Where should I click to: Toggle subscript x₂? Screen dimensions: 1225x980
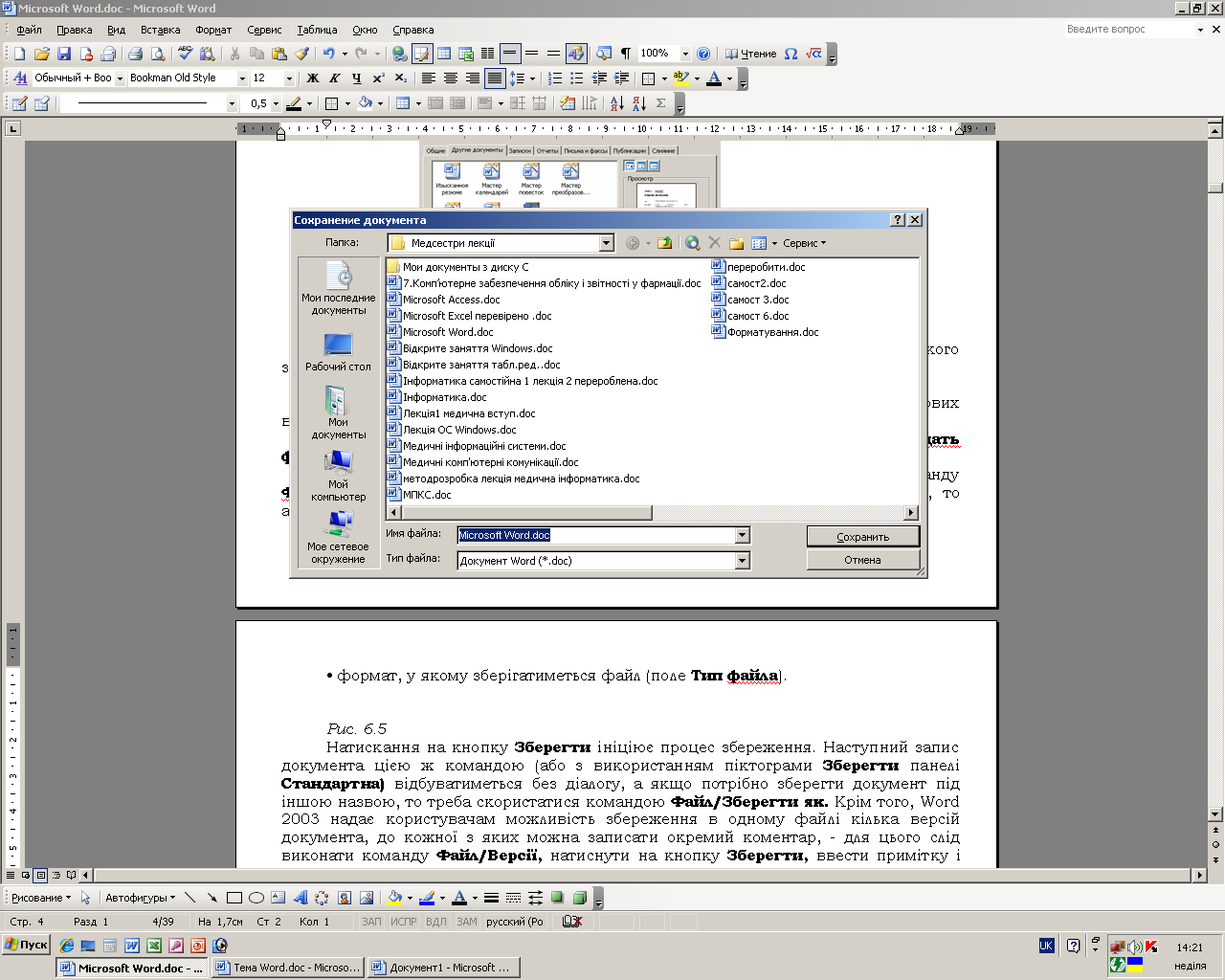401,78
